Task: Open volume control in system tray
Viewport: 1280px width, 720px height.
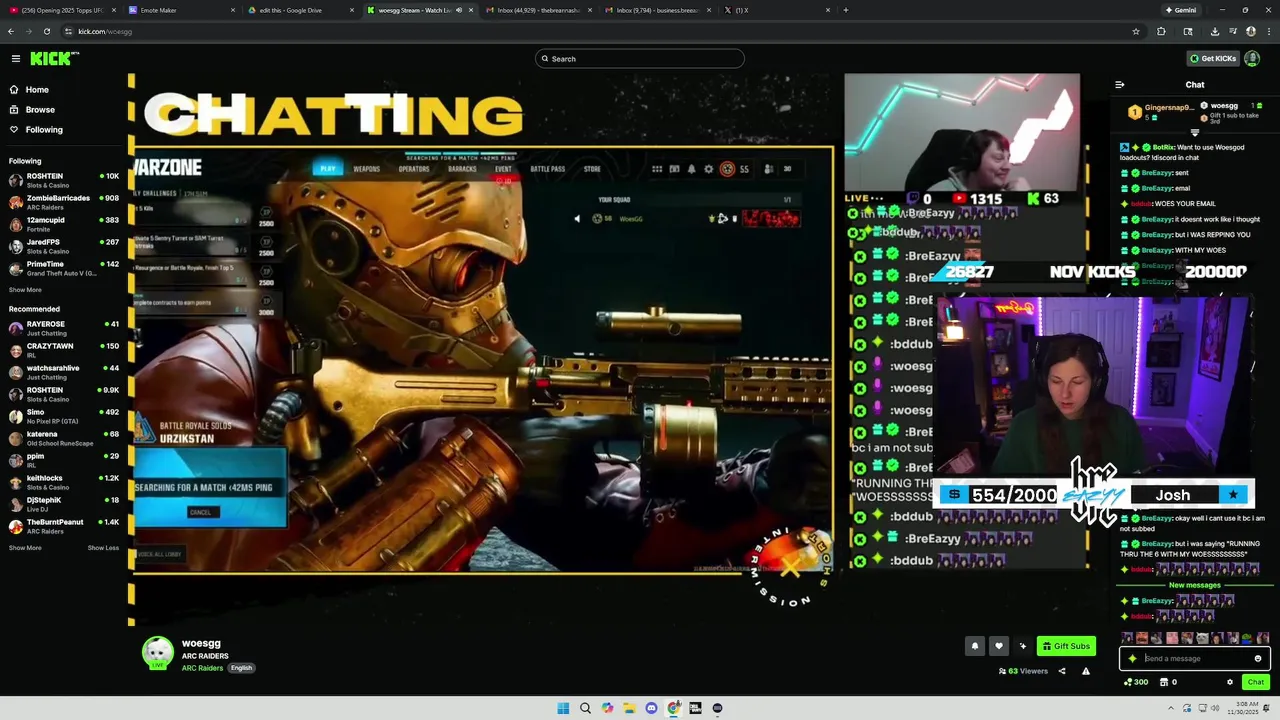Action: pyautogui.click(x=1215, y=708)
